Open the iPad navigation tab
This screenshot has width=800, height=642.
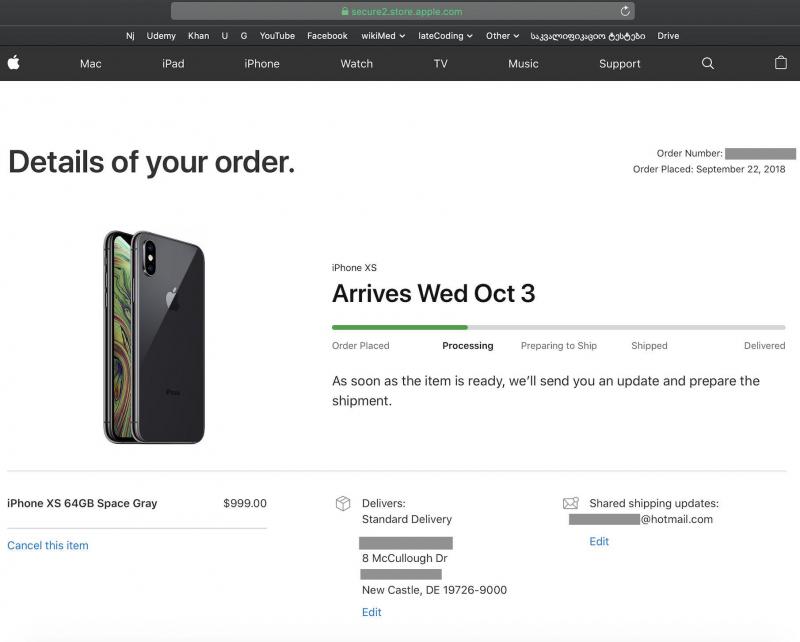pos(173,64)
